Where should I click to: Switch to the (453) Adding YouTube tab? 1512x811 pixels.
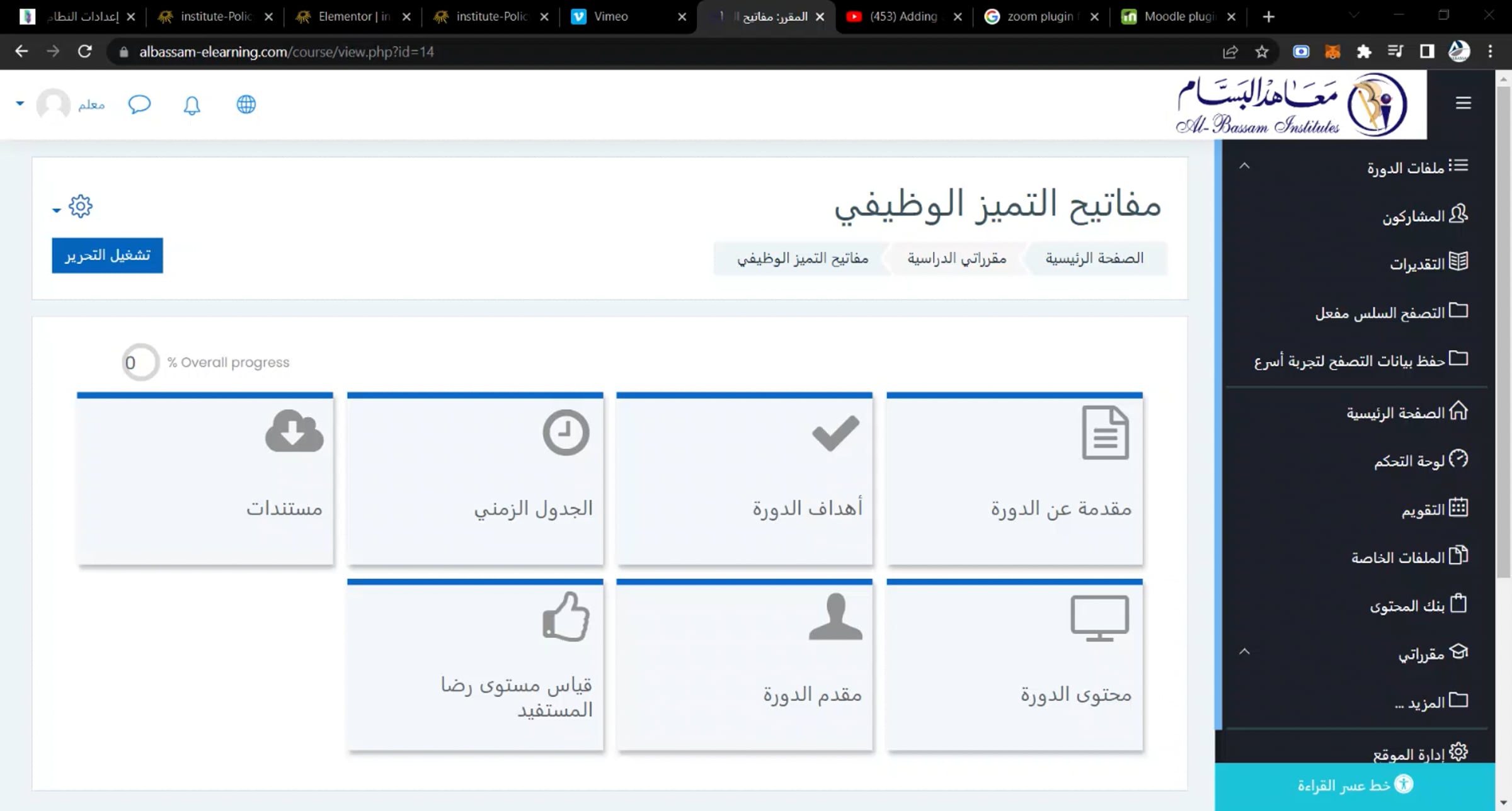[x=903, y=17]
